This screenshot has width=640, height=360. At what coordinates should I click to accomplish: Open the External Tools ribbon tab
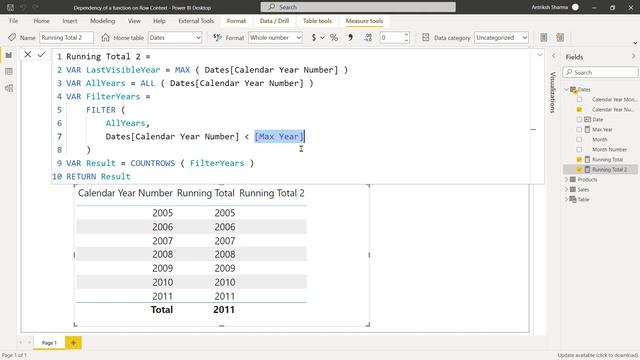[196, 21]
